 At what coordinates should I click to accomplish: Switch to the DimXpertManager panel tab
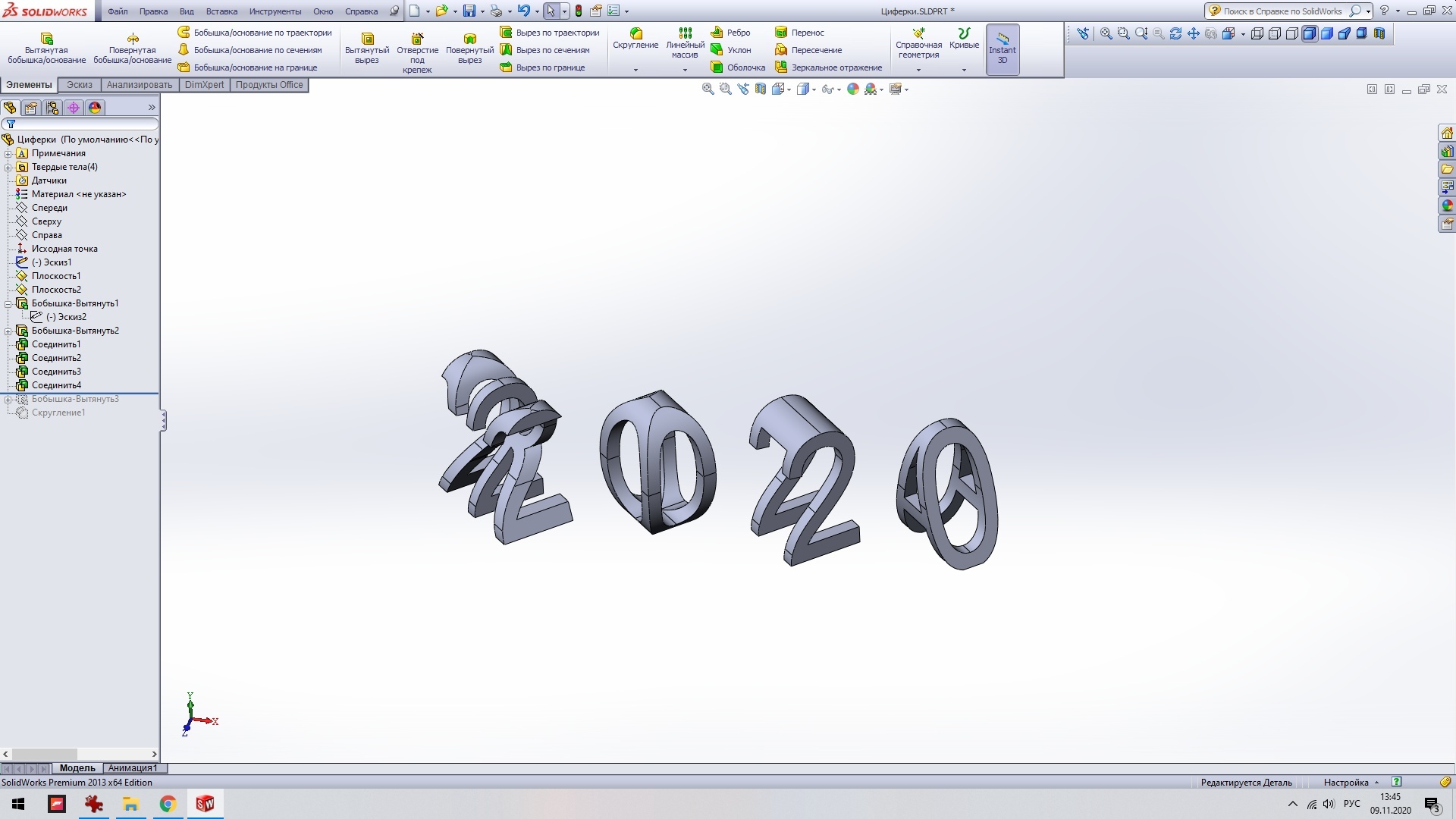[x=74, y=108]
